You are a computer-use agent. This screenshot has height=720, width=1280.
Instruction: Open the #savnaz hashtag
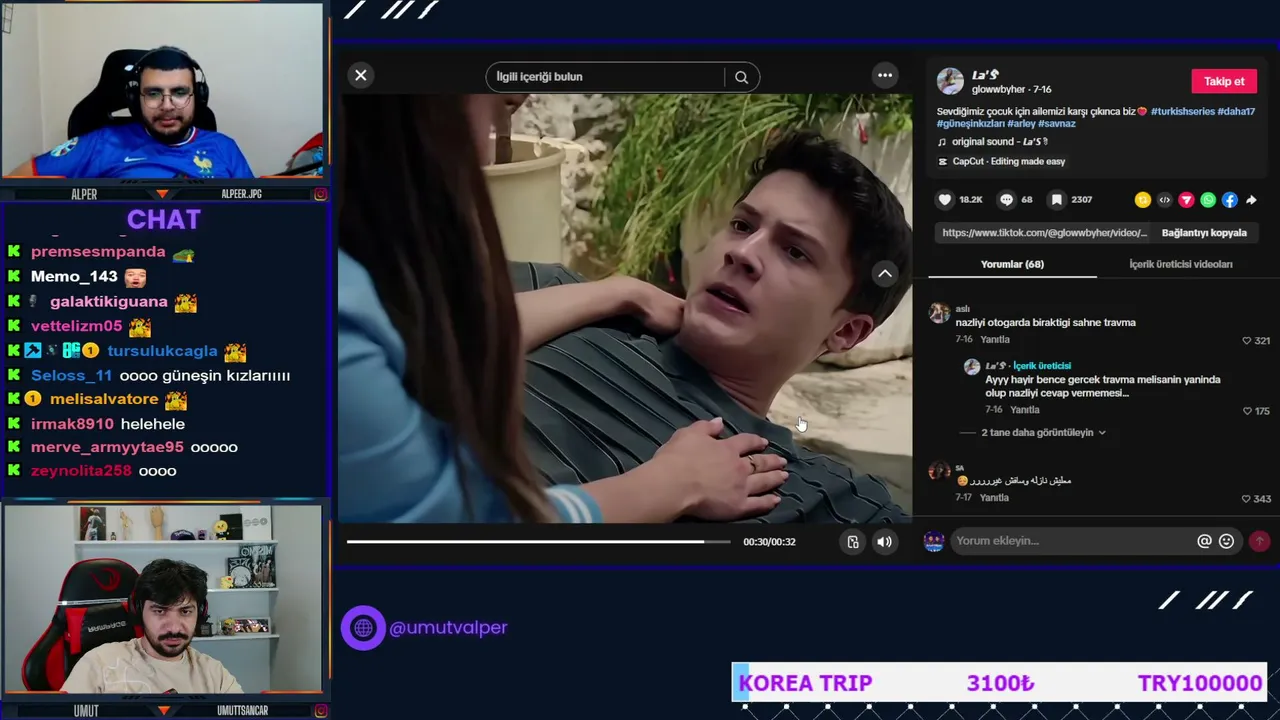(x=1057, y=124)
